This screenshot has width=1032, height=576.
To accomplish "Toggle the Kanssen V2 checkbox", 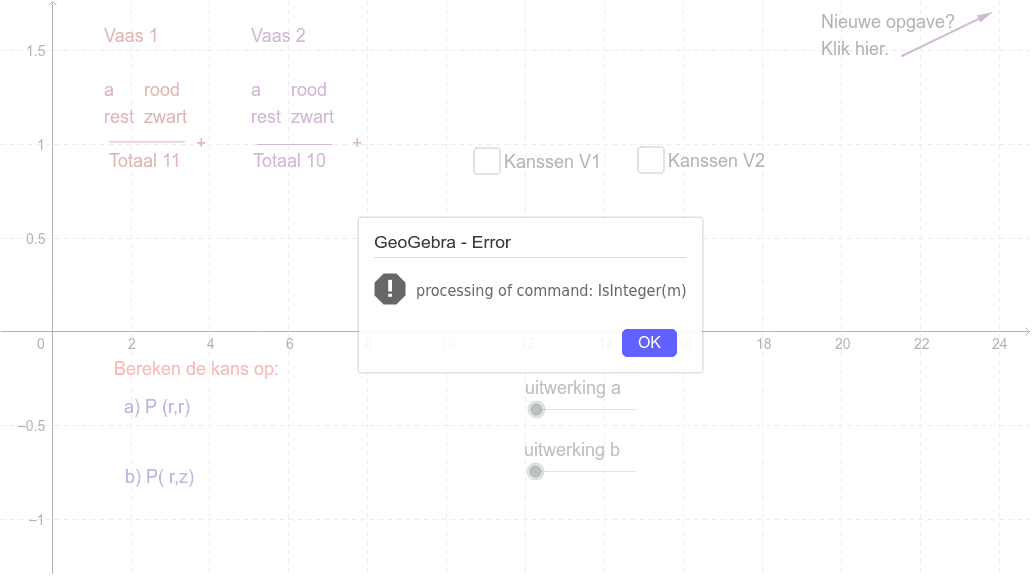I will [651, 161].
